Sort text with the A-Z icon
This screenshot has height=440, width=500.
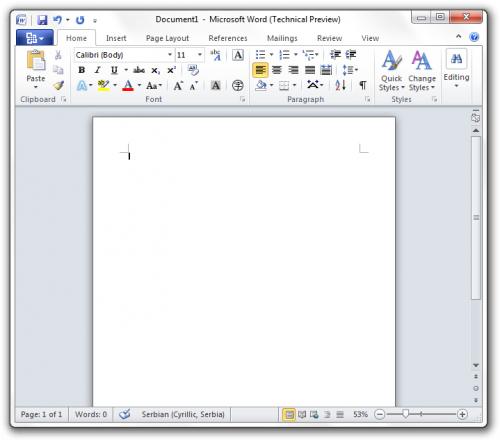[x=340, y=85]
